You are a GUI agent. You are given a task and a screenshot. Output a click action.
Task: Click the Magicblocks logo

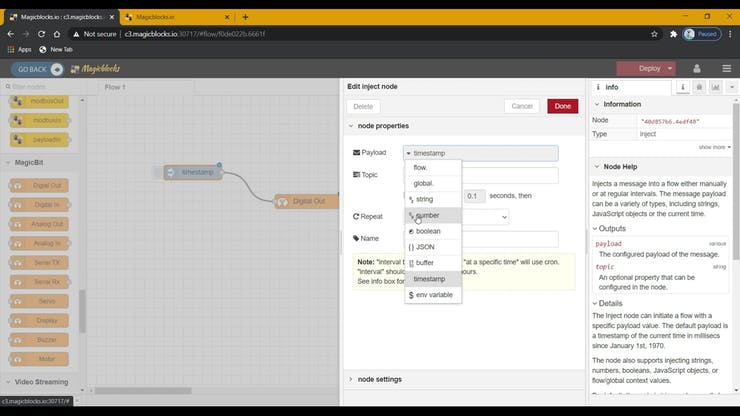coord(95,69)
